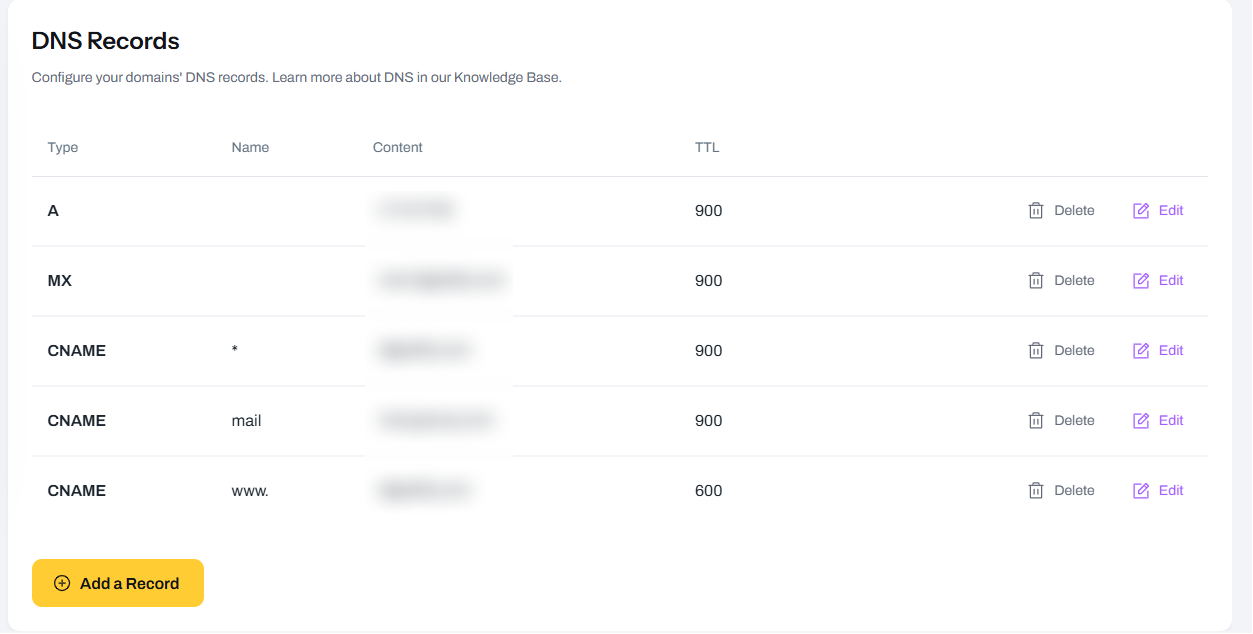Click the 600 TTL value of www record
Viewport: 1253px width, 634px height.
click(x=710, y=490)
